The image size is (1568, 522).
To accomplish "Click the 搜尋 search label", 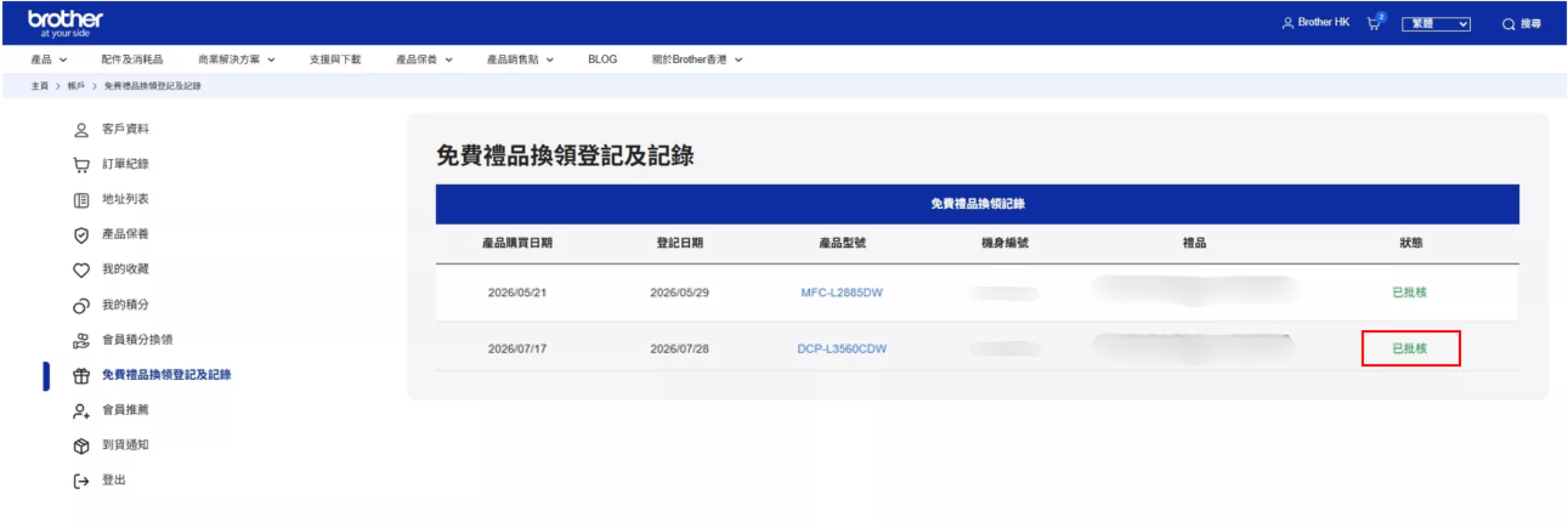I will (x=1530, y=24).
